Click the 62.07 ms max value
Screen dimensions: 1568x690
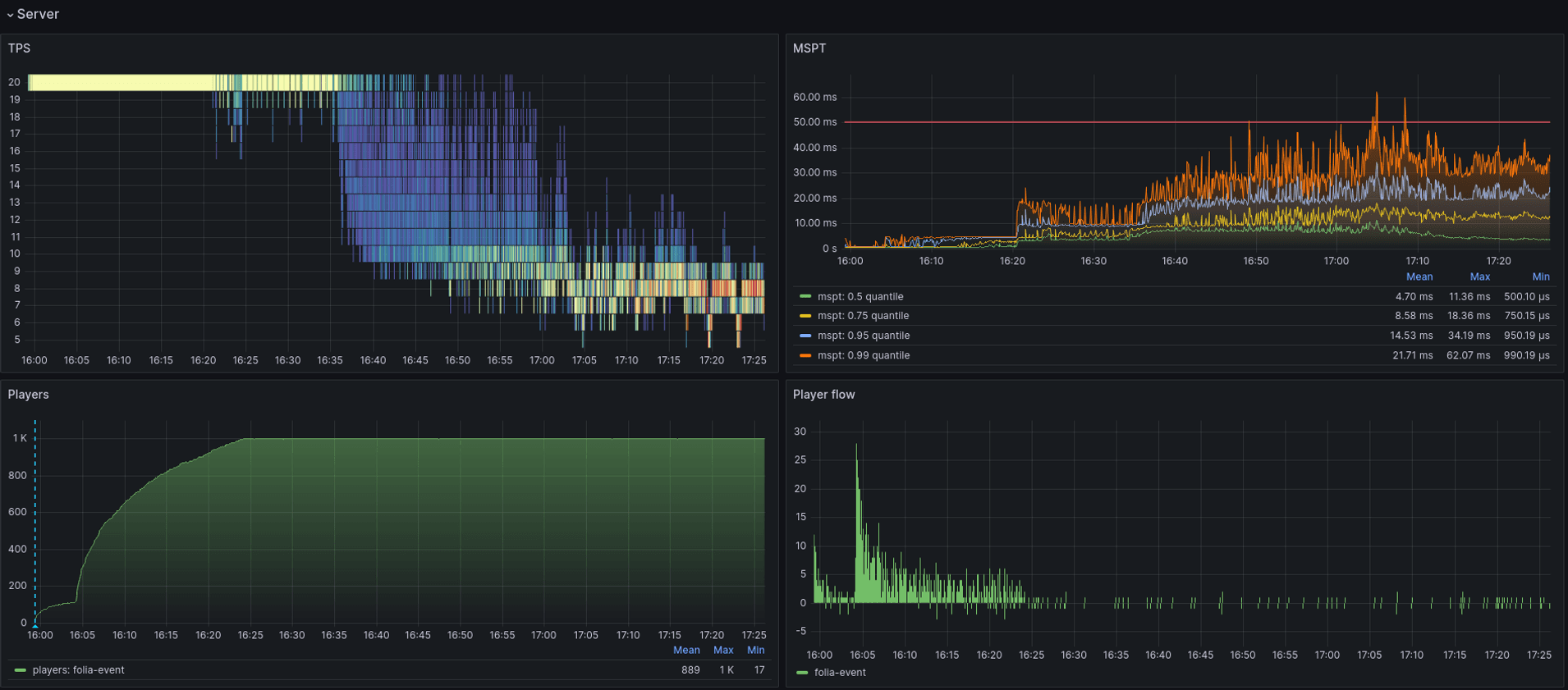[x=1469, y=355]
